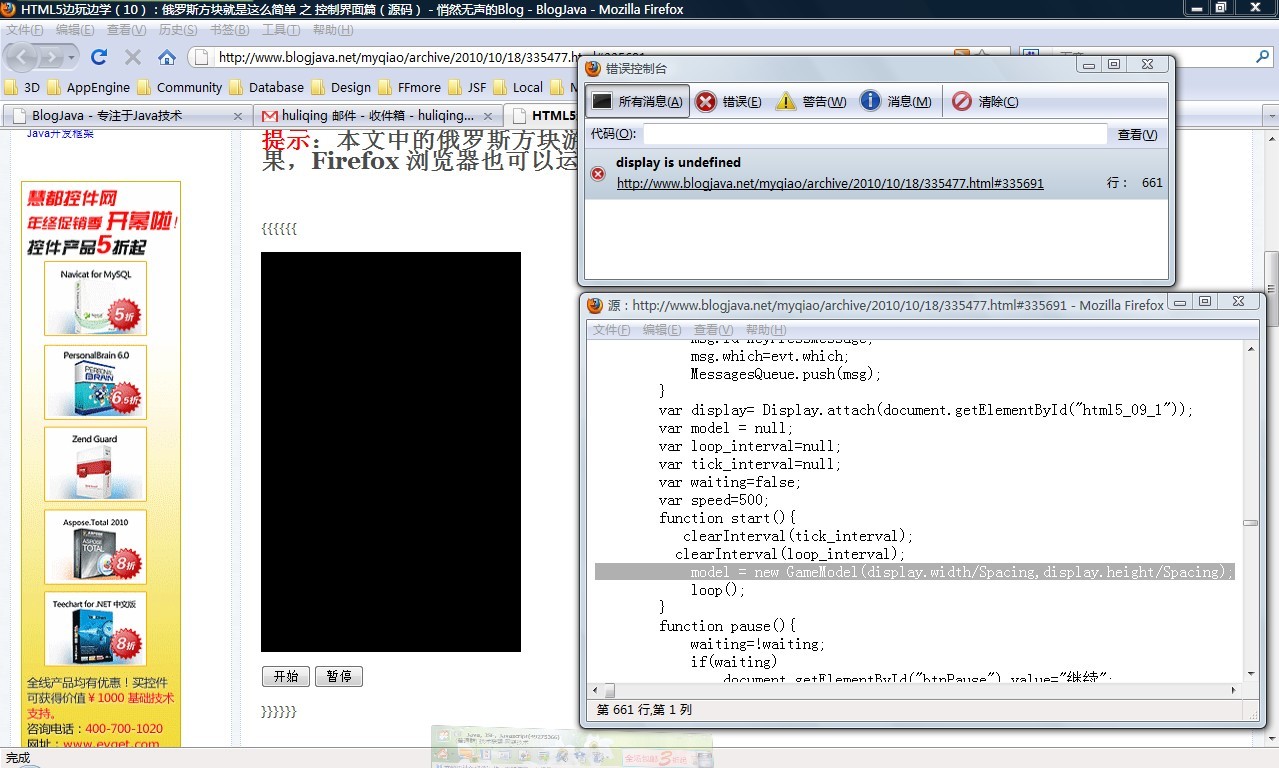Click the 慧都控件网 ad banner header
The image size is (1279, 768).
101,221
